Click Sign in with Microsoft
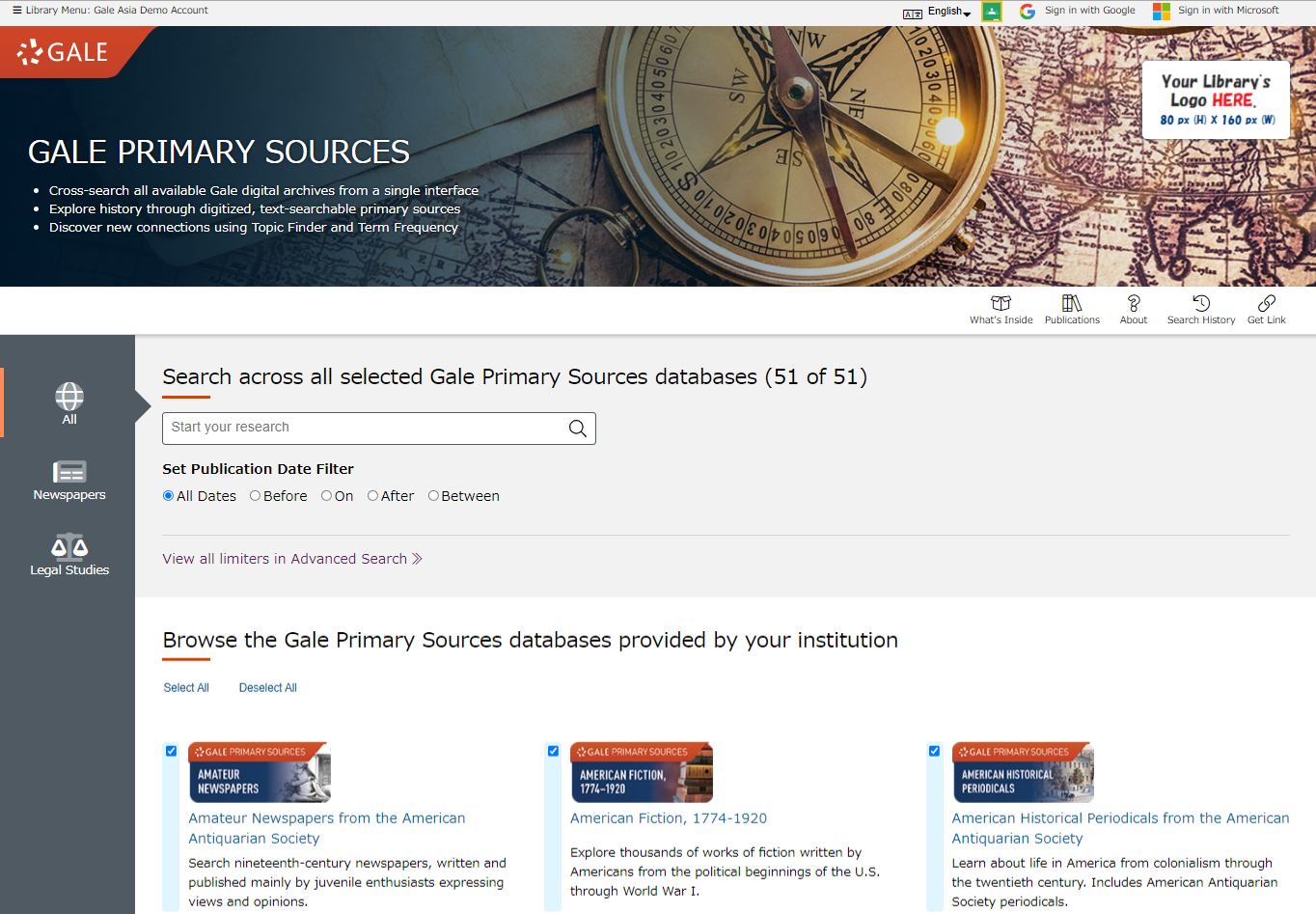The width and height of the screenshot is (1316, 914). [x=1228, y=11]
